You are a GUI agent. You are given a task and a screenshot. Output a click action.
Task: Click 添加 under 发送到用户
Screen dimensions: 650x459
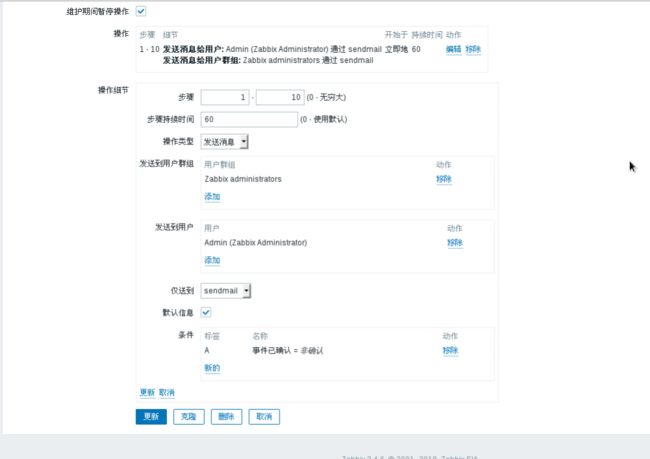pyautogui.click(x=212, y=260)
